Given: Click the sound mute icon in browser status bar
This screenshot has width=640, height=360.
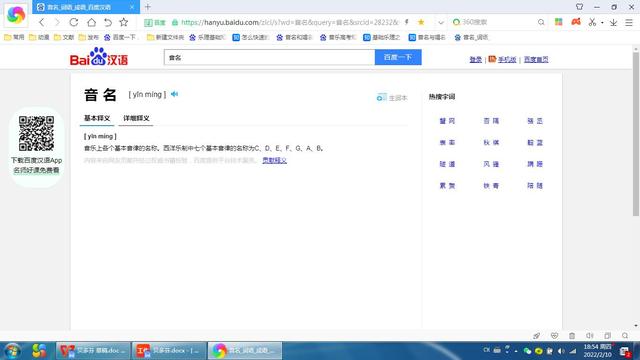Looking at the screenshot, I should tap(590, 336).
